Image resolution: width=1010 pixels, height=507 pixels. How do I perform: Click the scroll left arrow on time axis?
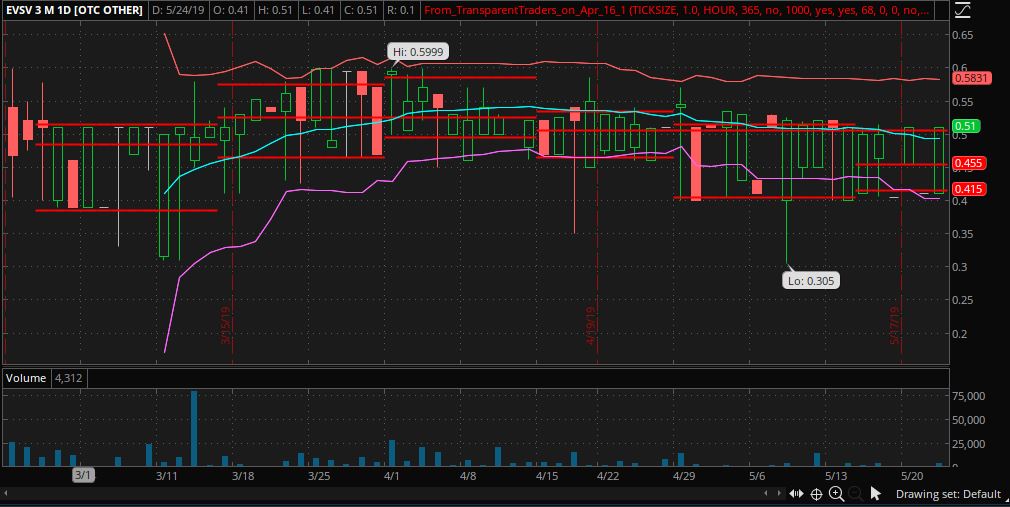point(765,493)
